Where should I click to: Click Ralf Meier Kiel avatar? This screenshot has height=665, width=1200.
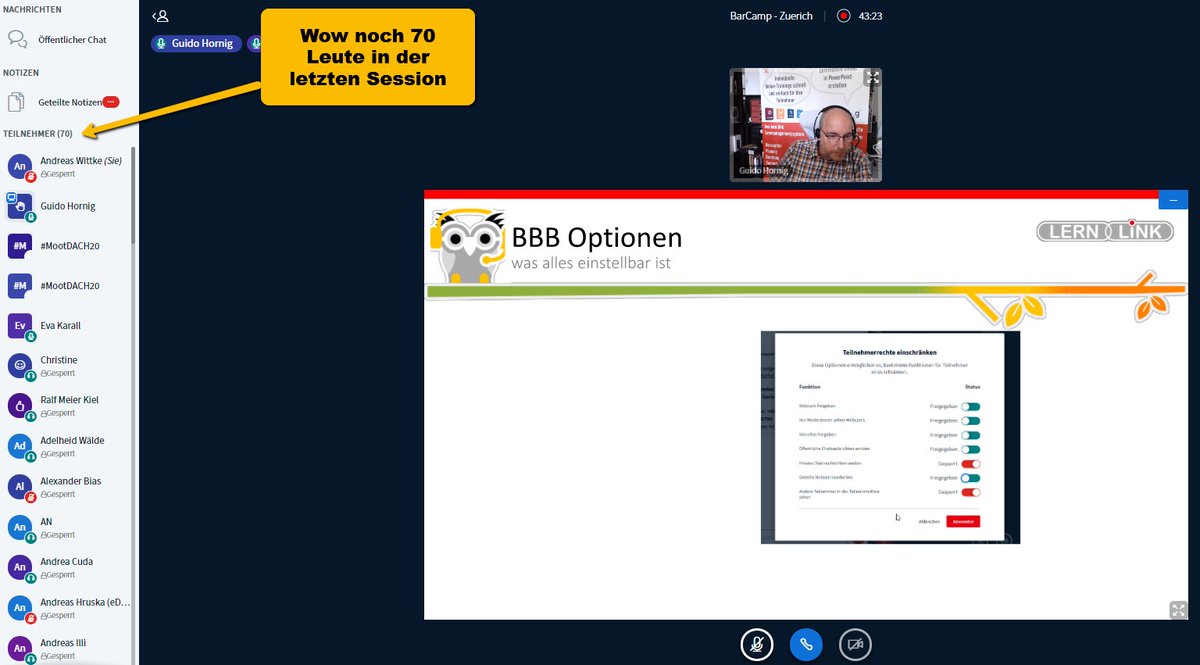[20, 406]
